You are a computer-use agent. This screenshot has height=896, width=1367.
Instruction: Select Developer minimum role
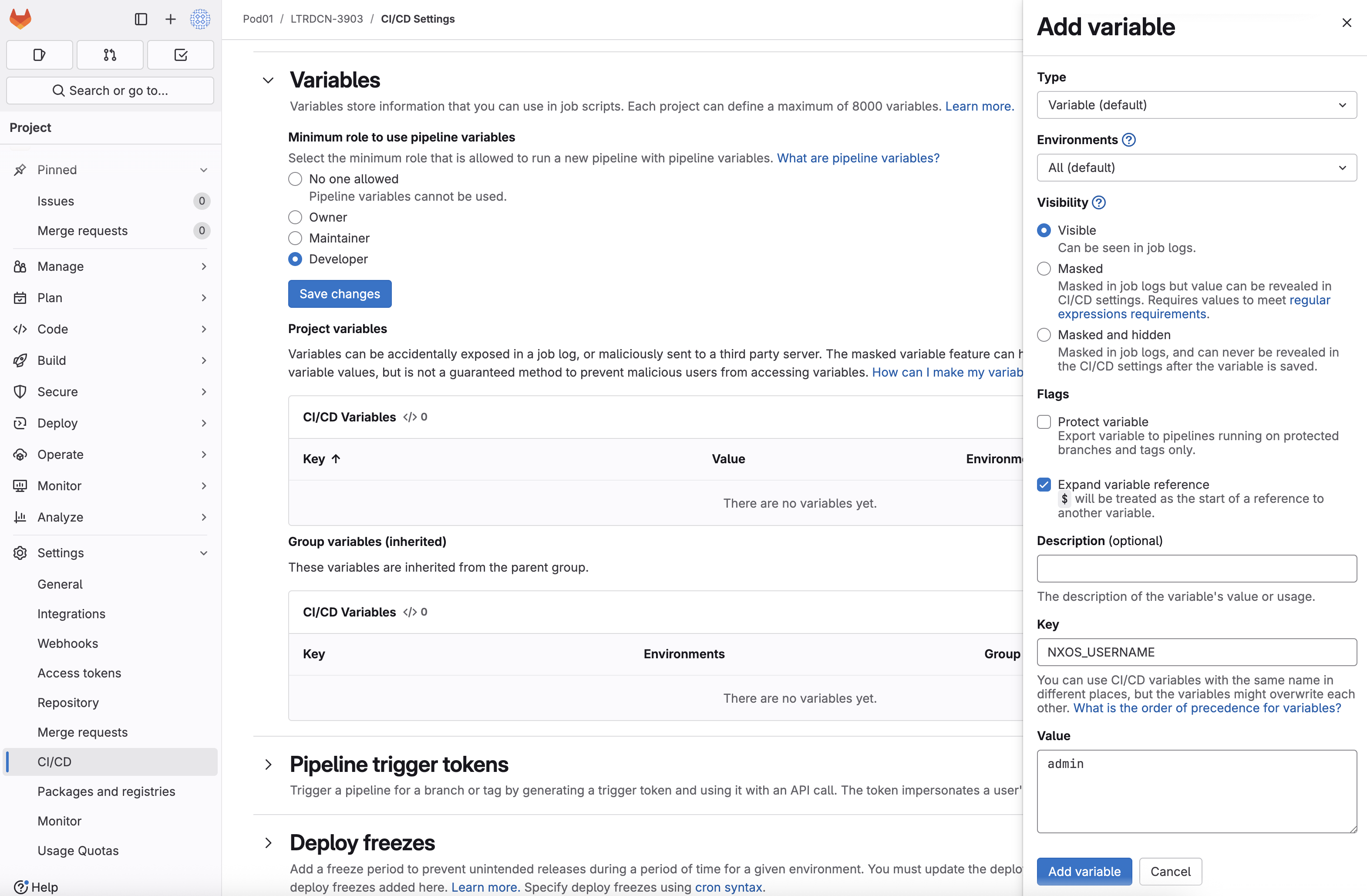point(295,259)
